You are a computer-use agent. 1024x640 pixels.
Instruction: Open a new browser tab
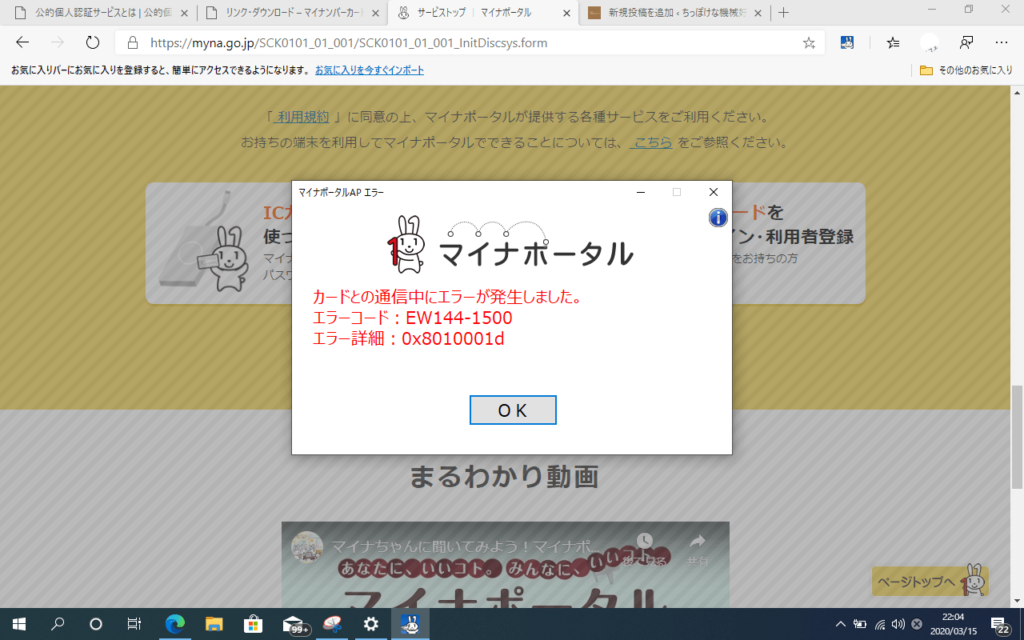tap(784, 13)
